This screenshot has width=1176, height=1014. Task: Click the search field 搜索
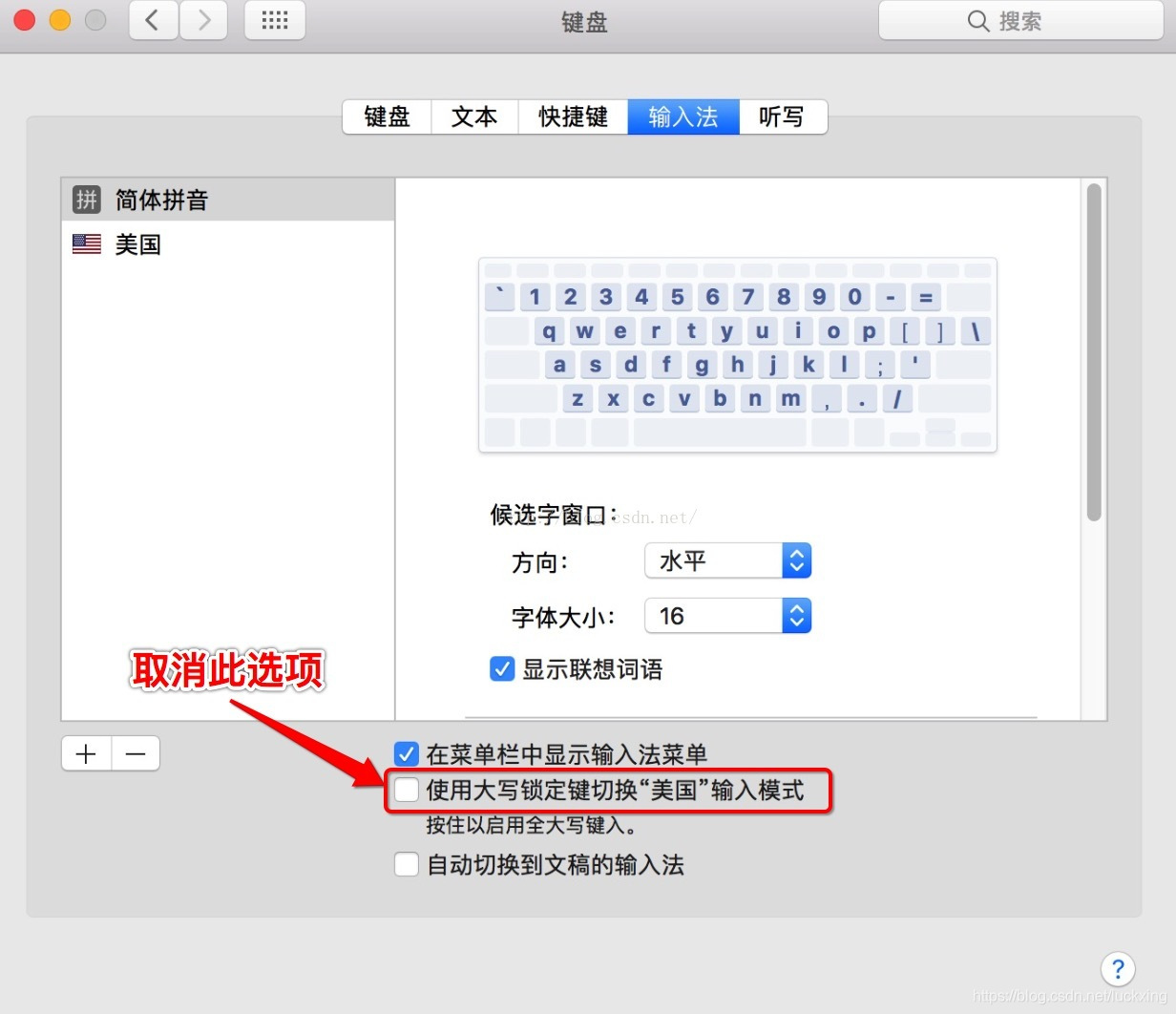coord(1020,21)
